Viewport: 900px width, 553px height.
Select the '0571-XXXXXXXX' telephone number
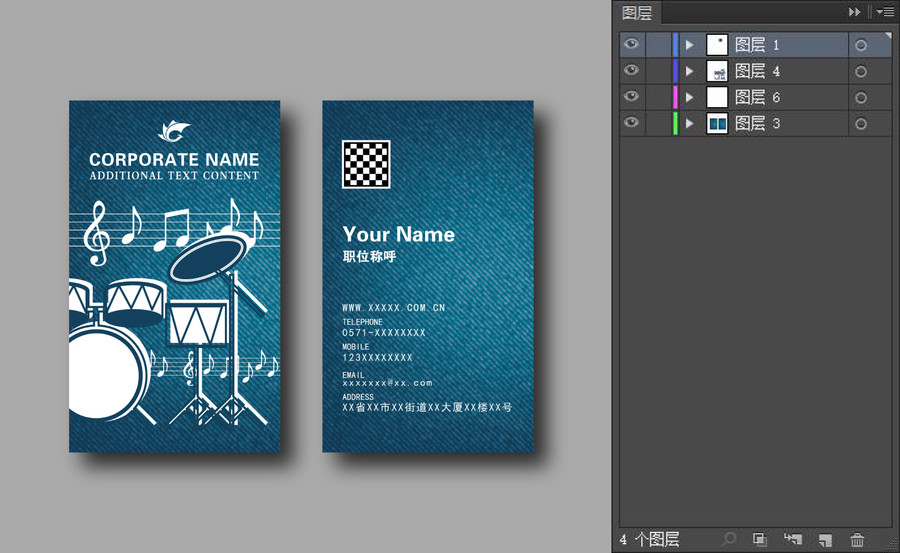click(384, 332)
